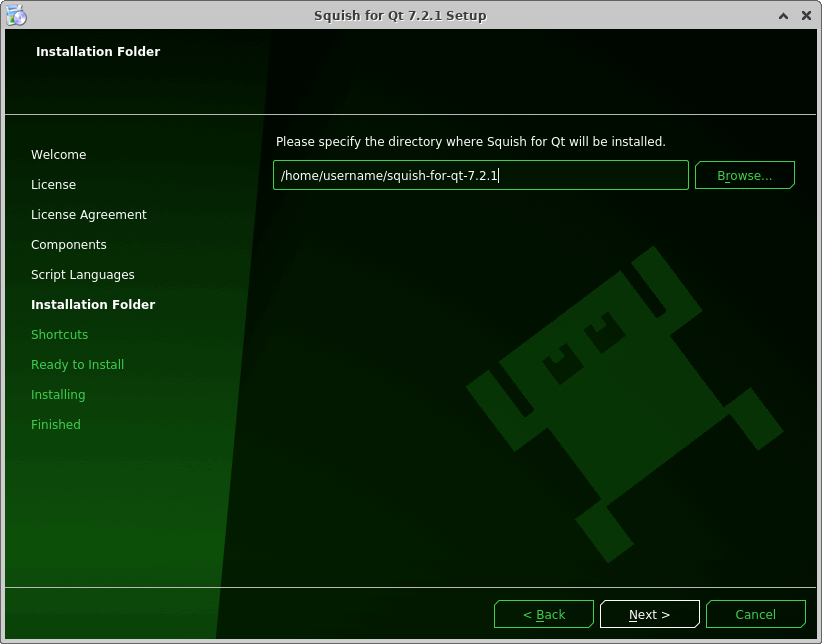The height and width of the screenshot is (644, 822).
Task: Click the Ready to Install step
Action: coord(77,365)
